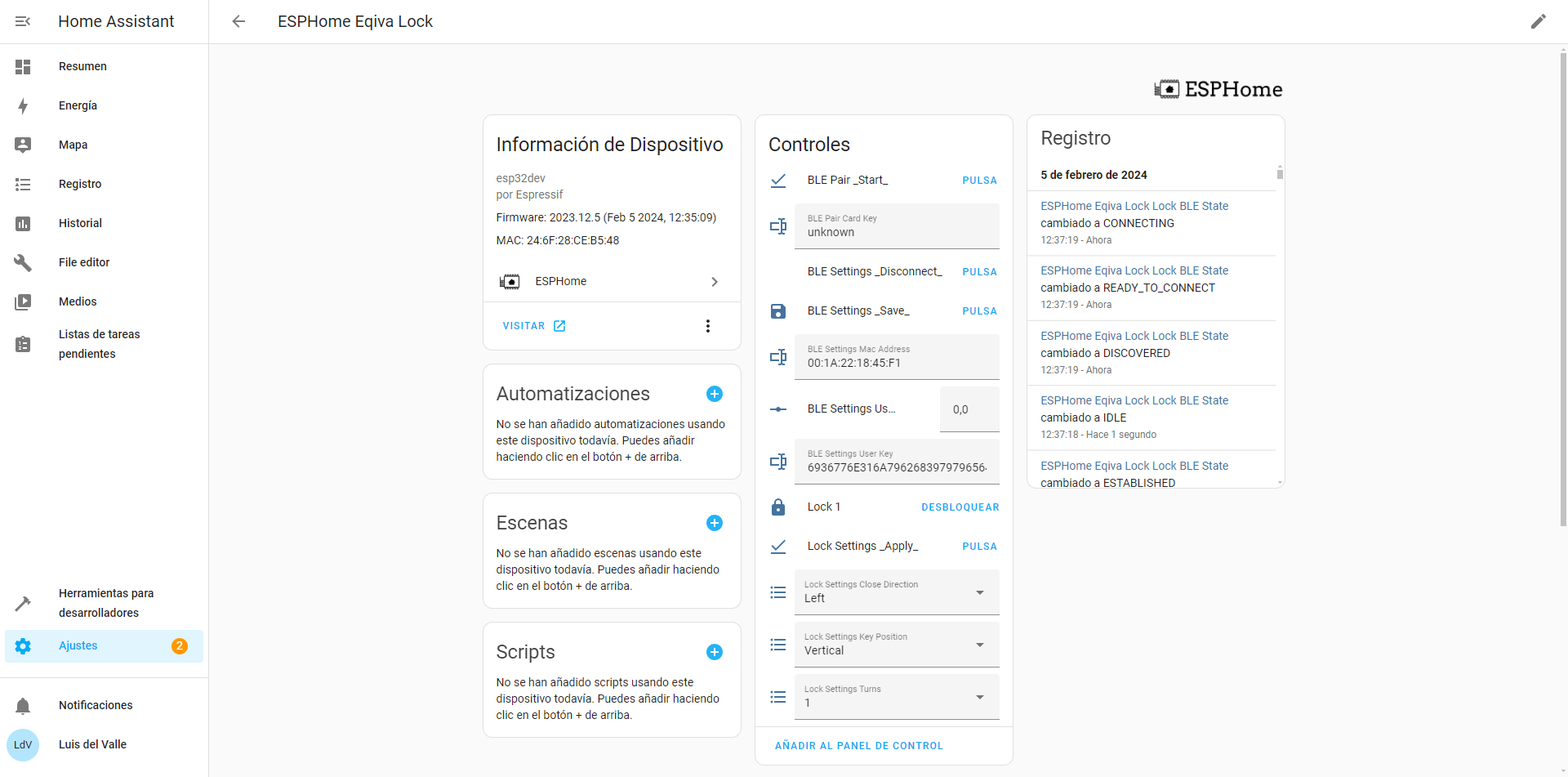1568x777 pixels.
Task: Click the Registro panel scrollbar
Action: point(1280,172)
